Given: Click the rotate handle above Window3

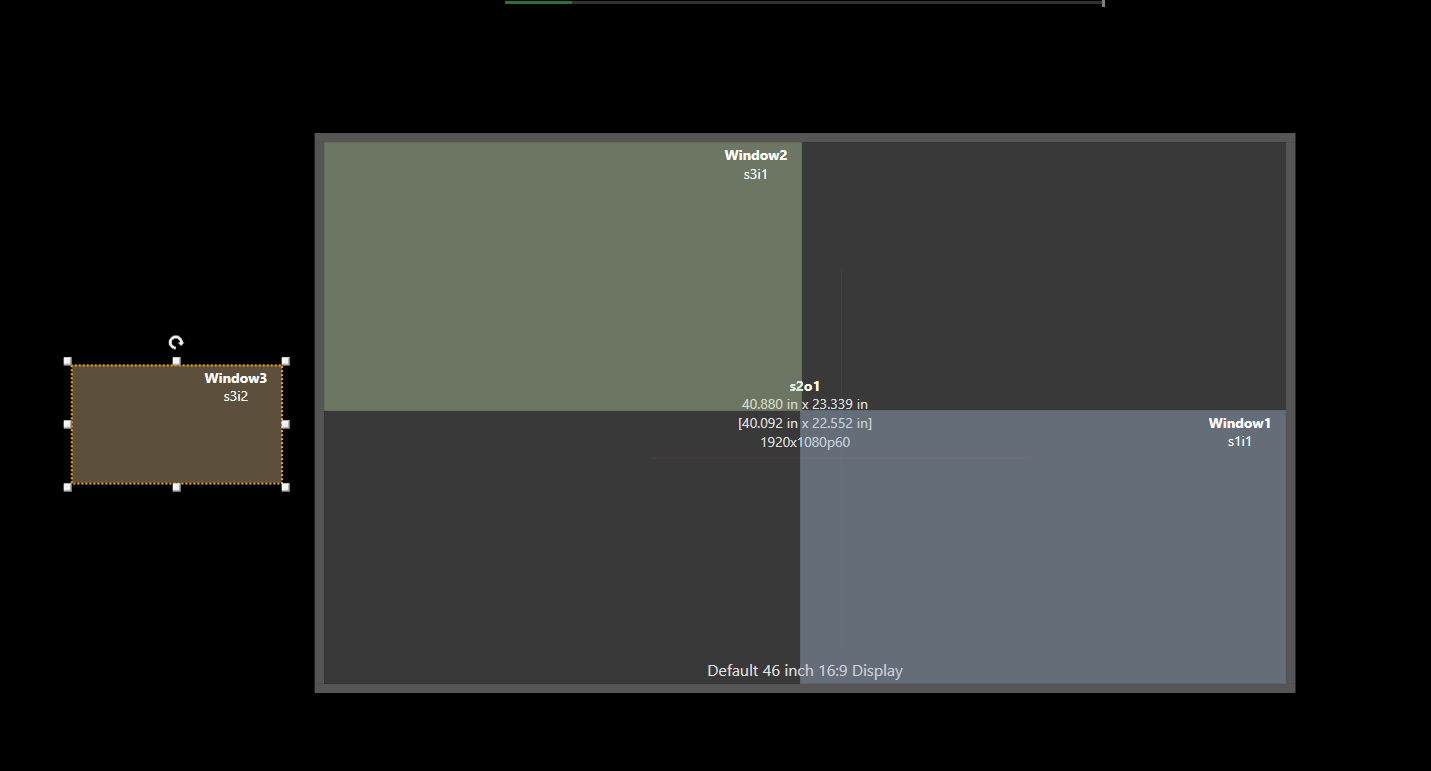Looking at the screenshot, I should pyautogui.click(x=176, y=342).
